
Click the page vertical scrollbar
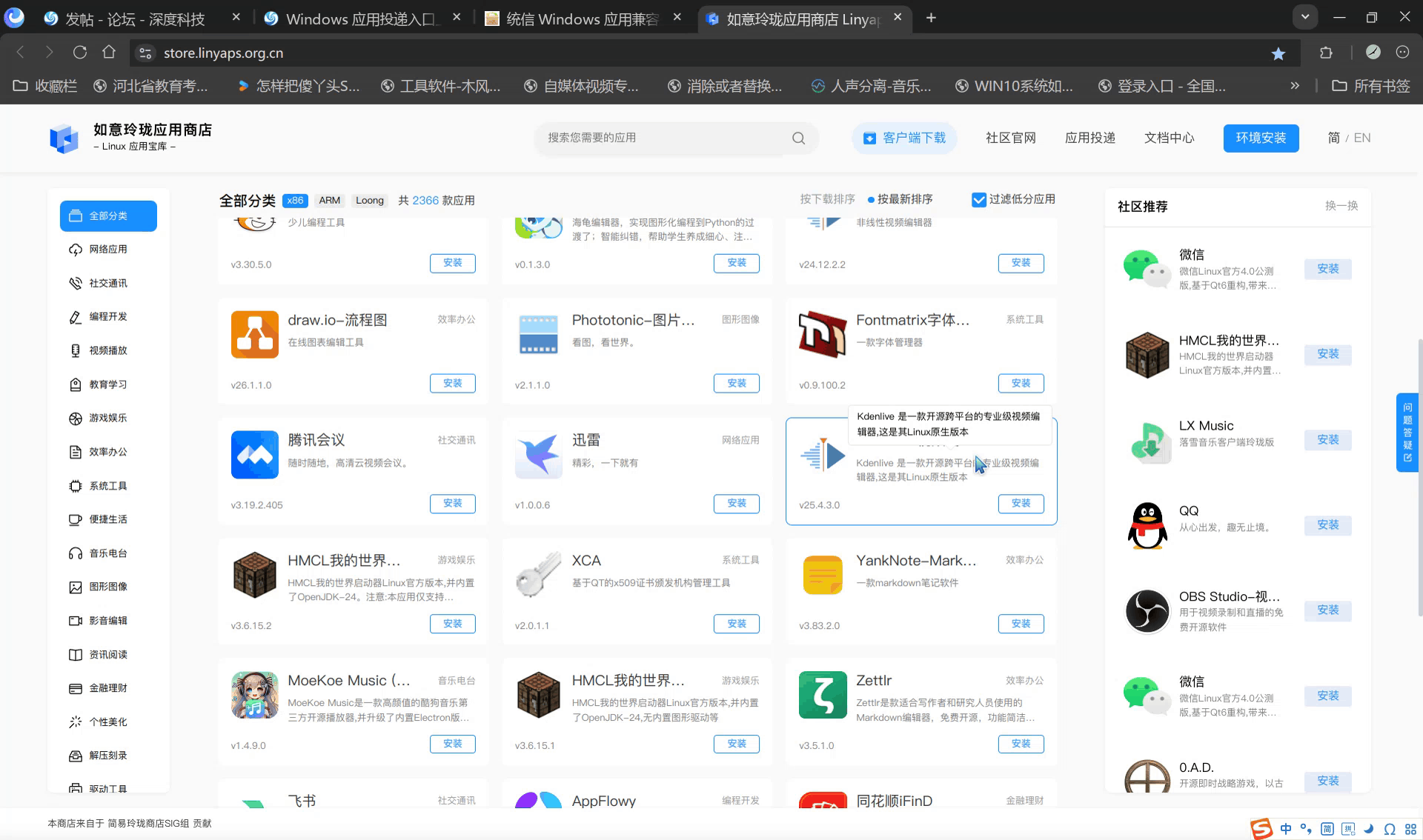pyautogui.click(x=1419, y=478)
